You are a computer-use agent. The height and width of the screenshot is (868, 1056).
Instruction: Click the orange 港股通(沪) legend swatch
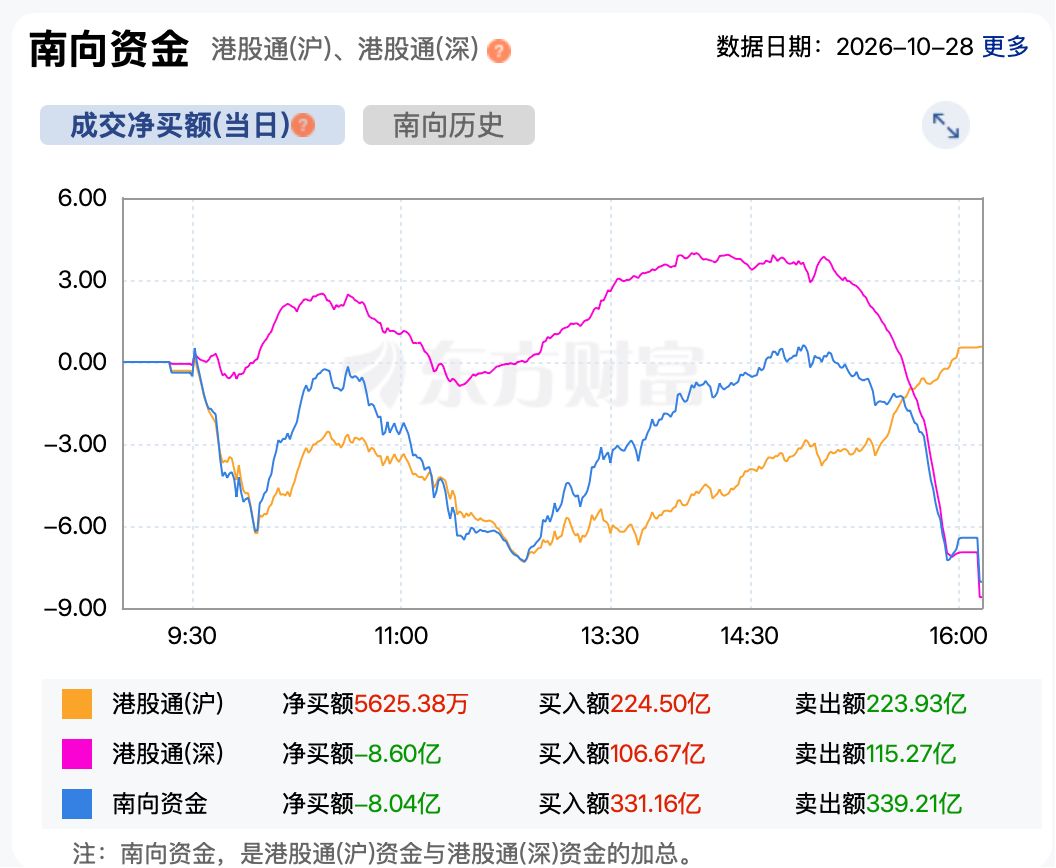point(77,704)
